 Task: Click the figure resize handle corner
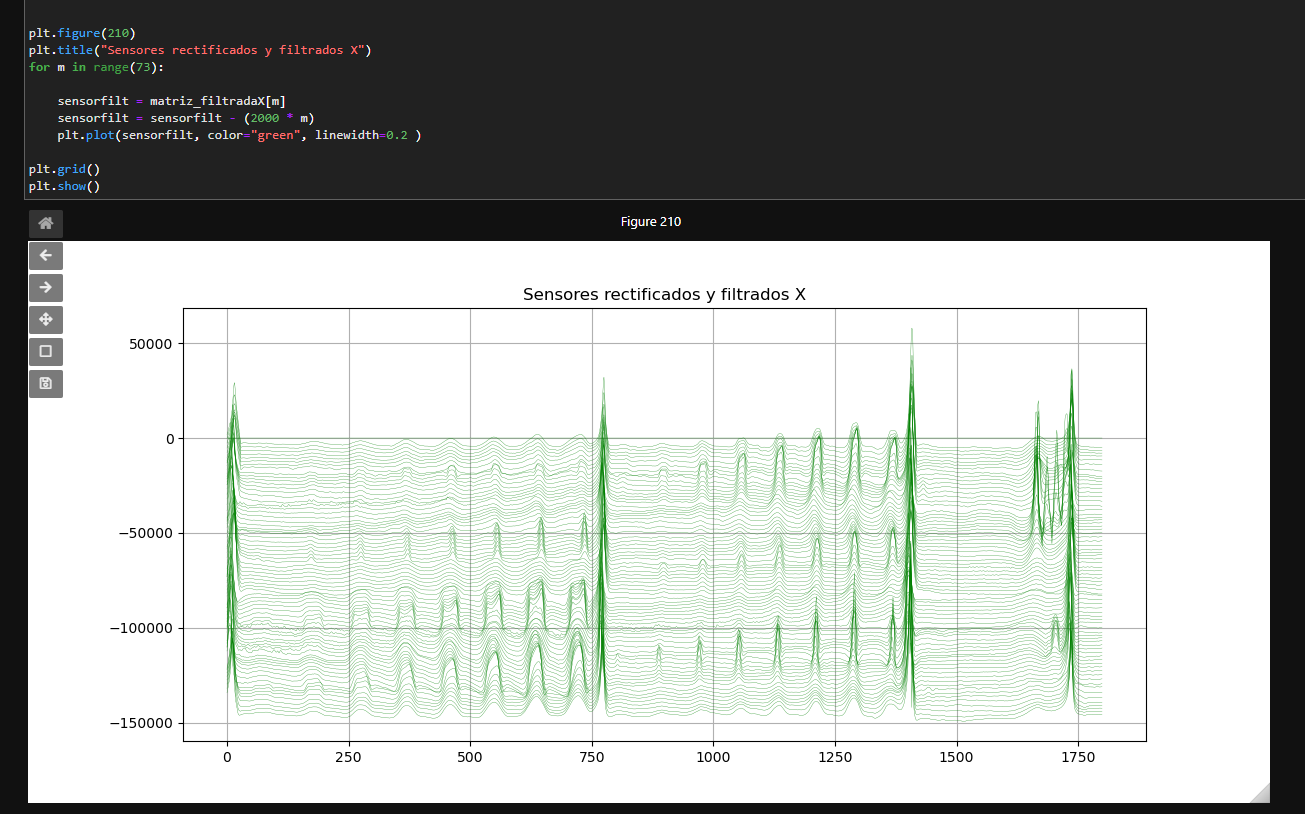pyautogui.click(x=1260, y=793)
